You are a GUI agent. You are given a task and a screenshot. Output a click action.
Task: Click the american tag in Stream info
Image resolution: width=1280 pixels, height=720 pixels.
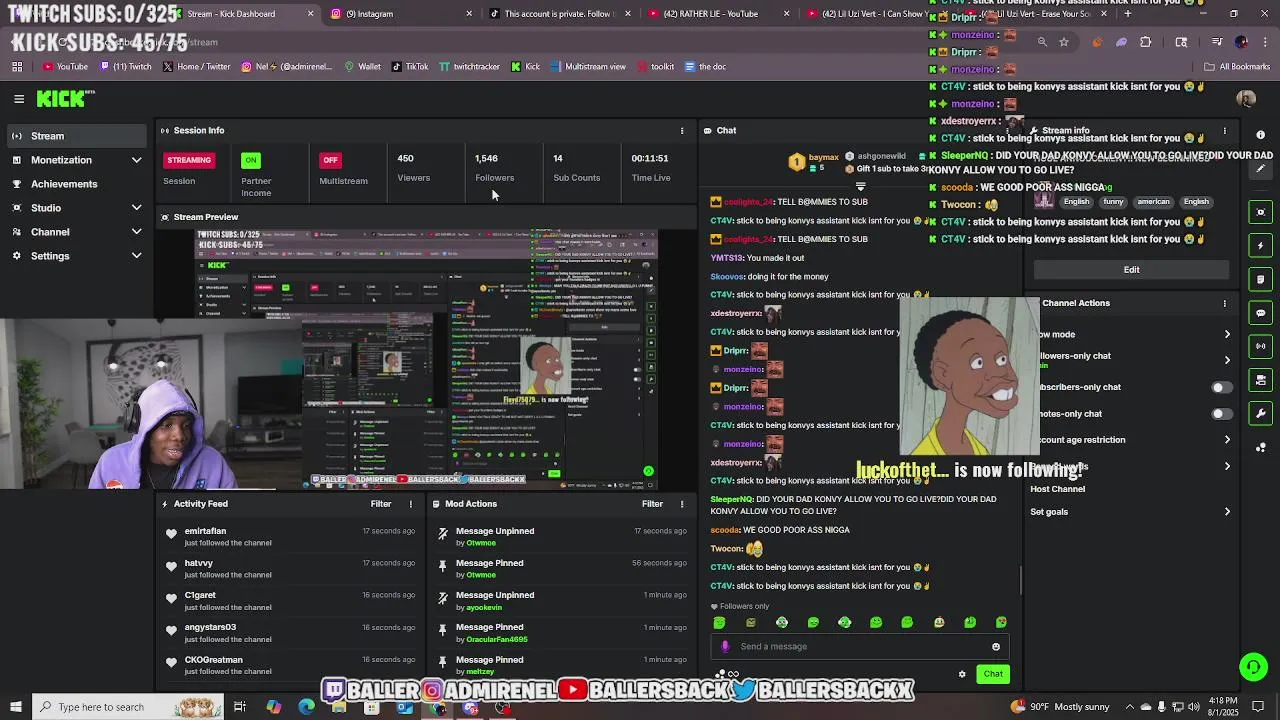click(1153, 202)
